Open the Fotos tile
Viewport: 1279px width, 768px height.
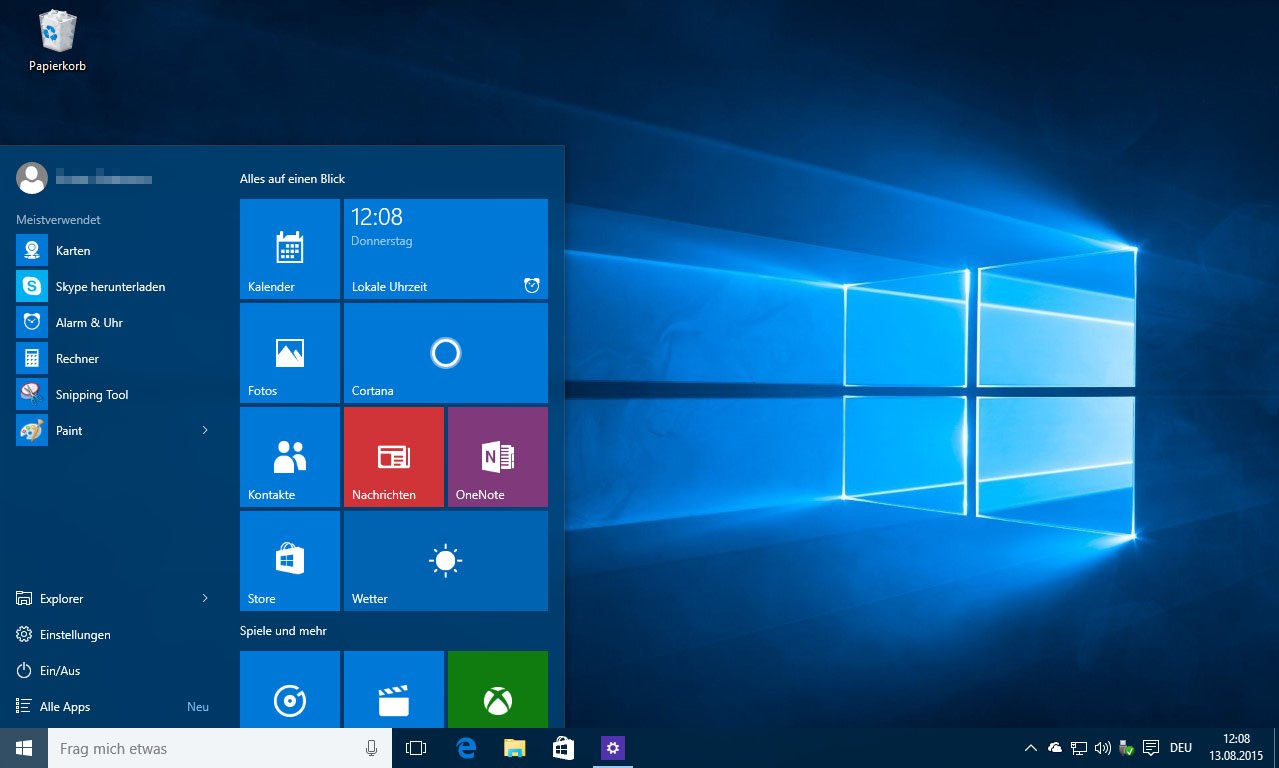coord(290,353)
